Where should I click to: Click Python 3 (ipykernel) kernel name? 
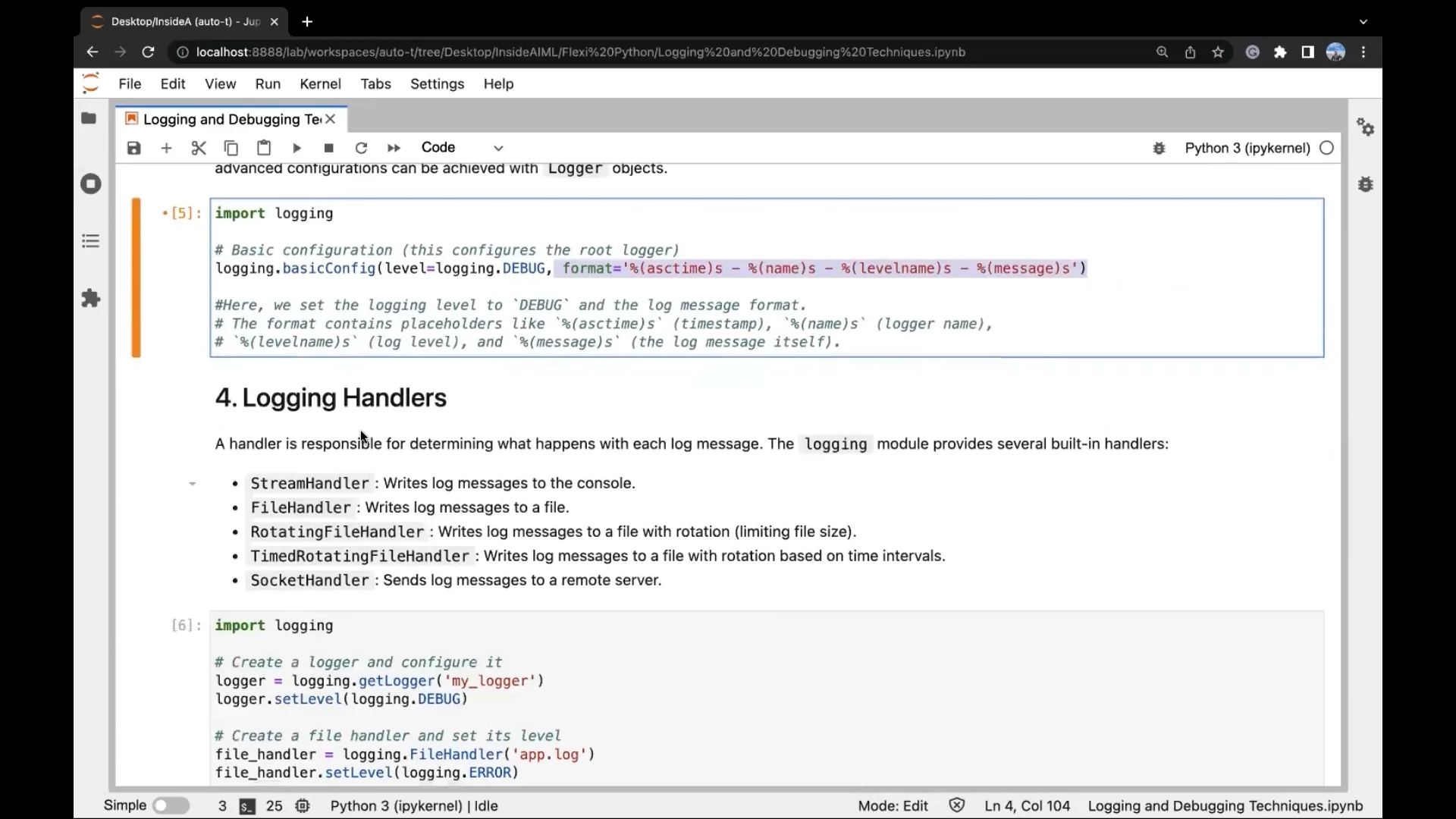tap(1247, 149)
